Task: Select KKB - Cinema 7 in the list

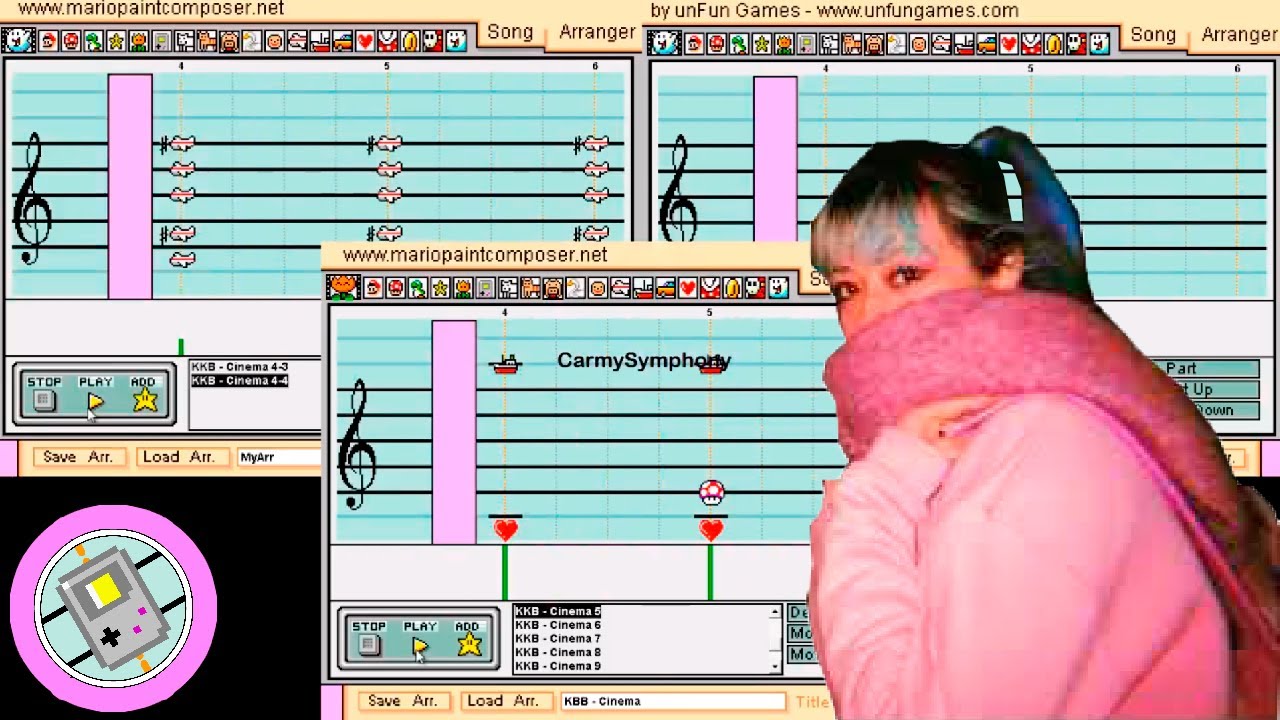Action: point(558,638)
